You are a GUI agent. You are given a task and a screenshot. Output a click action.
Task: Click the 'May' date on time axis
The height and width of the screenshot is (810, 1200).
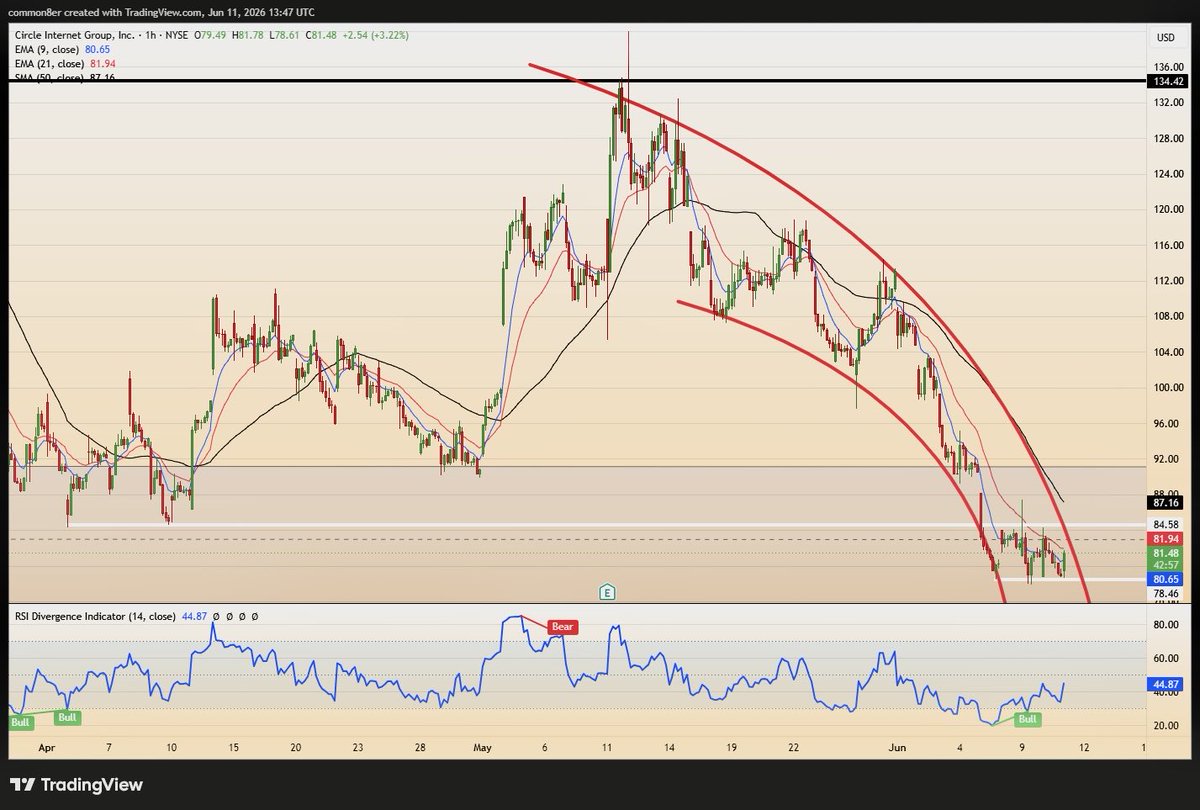pos(484,747)
